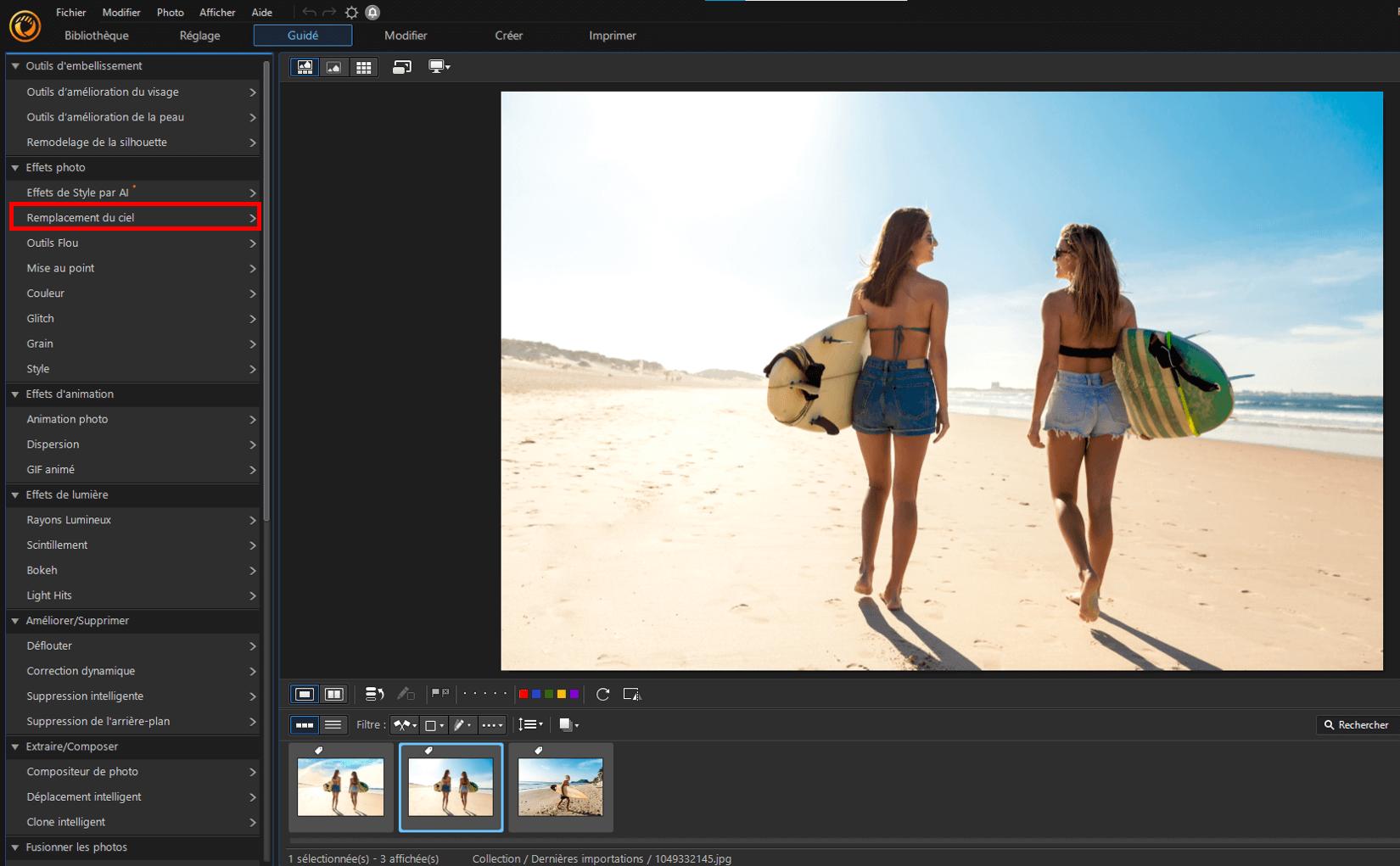Switch filmstrip to dual panel view
Screen dimensions: 1400x866
pos(334,694)
